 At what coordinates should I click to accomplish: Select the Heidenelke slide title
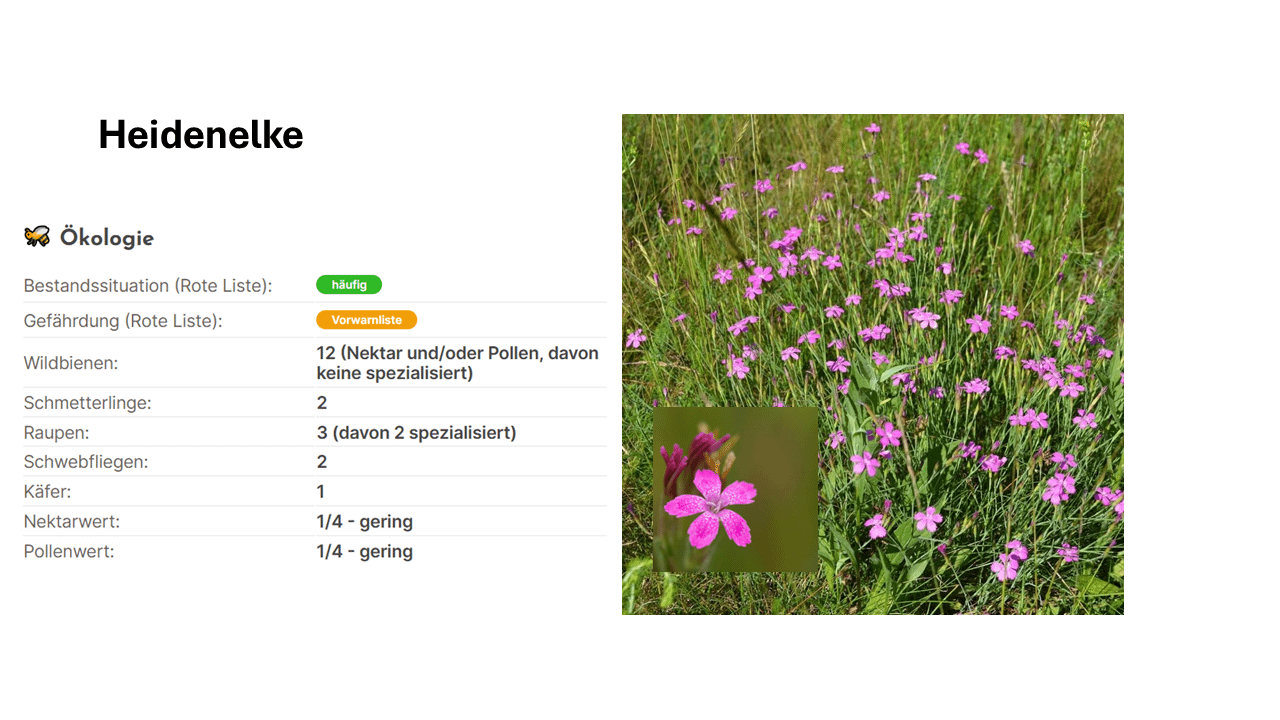click(x=200, y=134)
